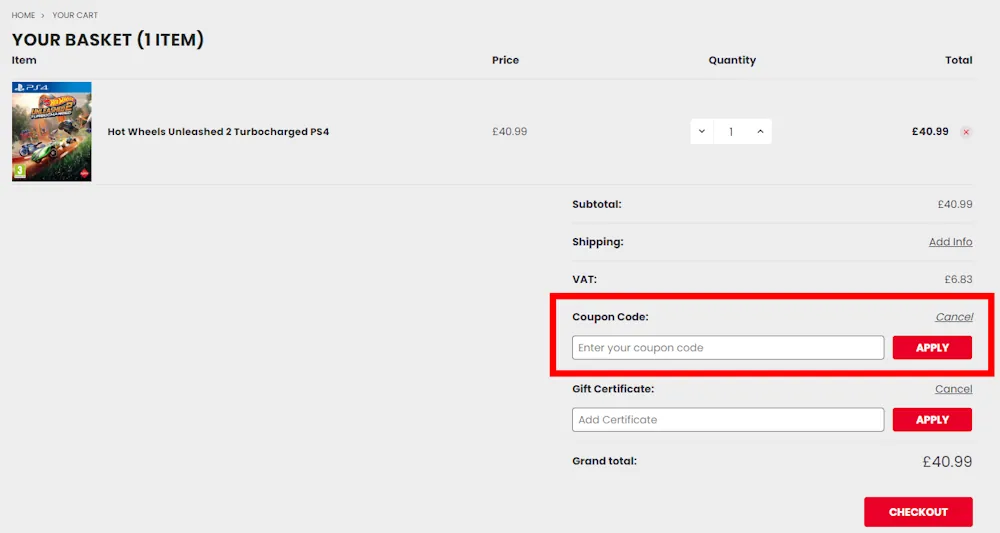The width and height of the screenshot is (1000, 533).
Task: Click the 'Gift Certificate:' label
Action: tap(613, 389)
